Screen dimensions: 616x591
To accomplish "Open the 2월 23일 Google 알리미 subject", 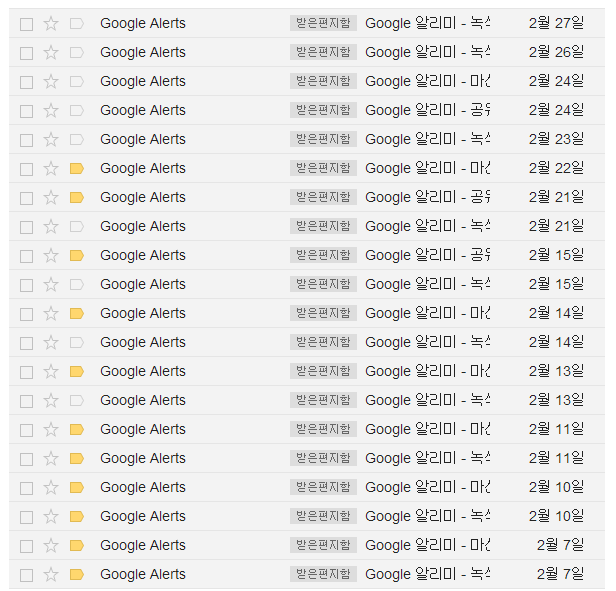I will click(427, 139).
